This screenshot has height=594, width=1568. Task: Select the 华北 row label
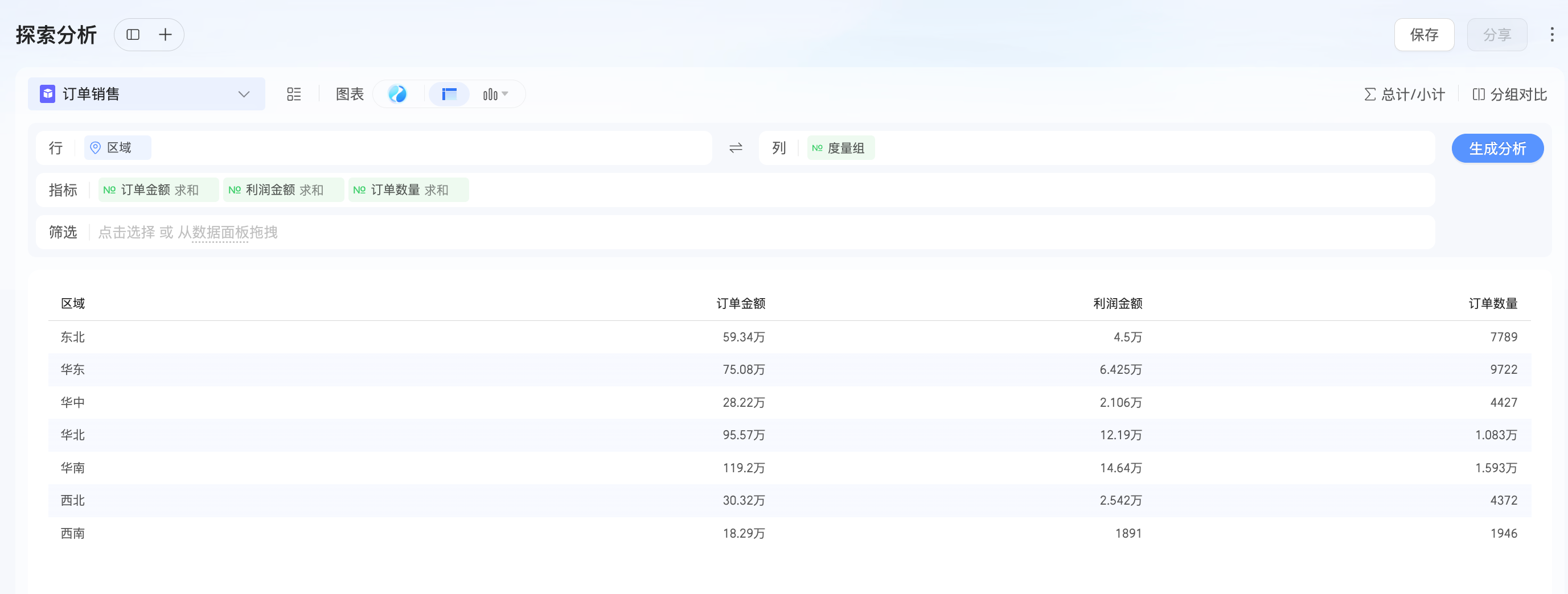tap(73, 435)
